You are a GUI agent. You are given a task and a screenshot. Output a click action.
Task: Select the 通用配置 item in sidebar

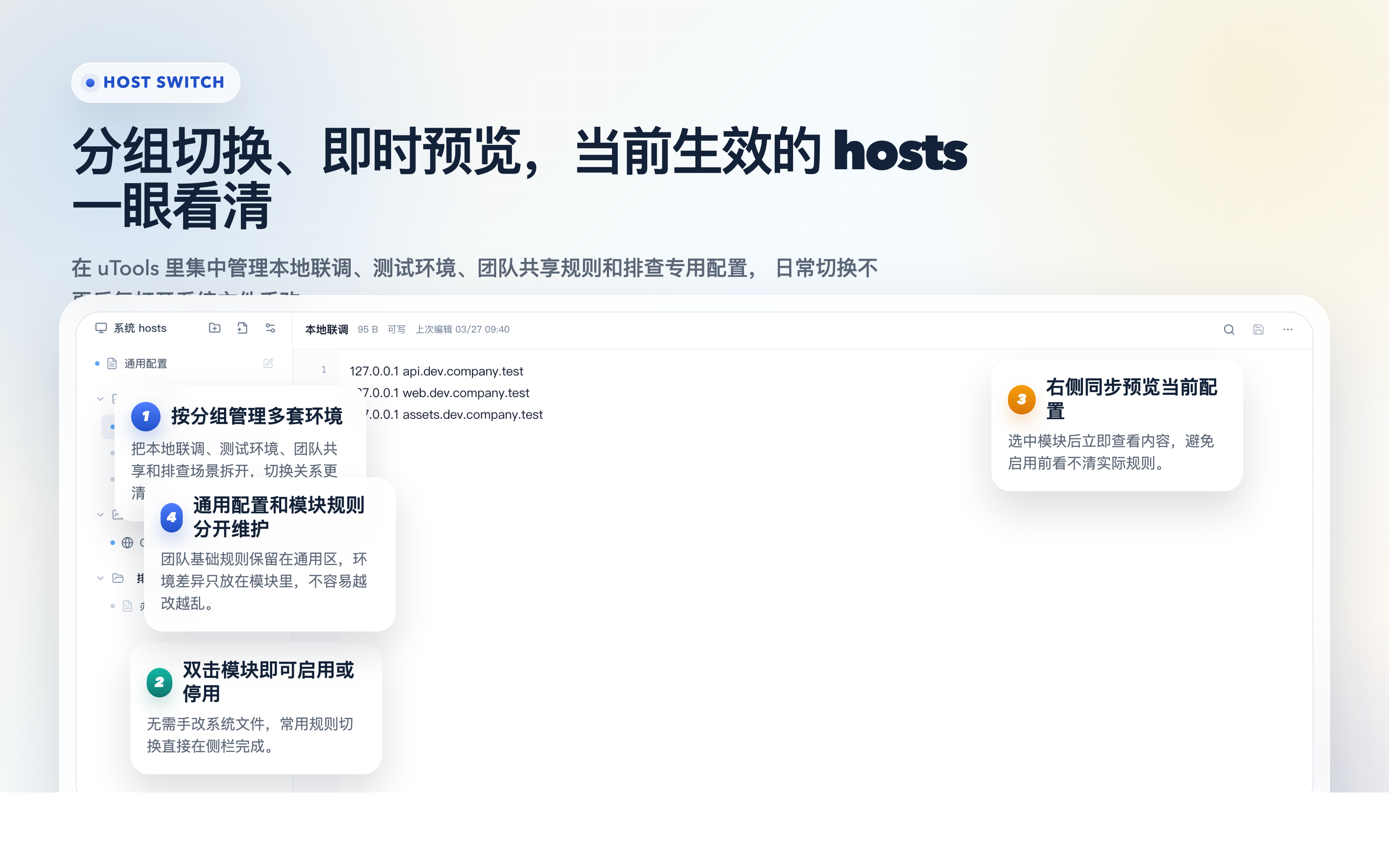coord(146,363)
